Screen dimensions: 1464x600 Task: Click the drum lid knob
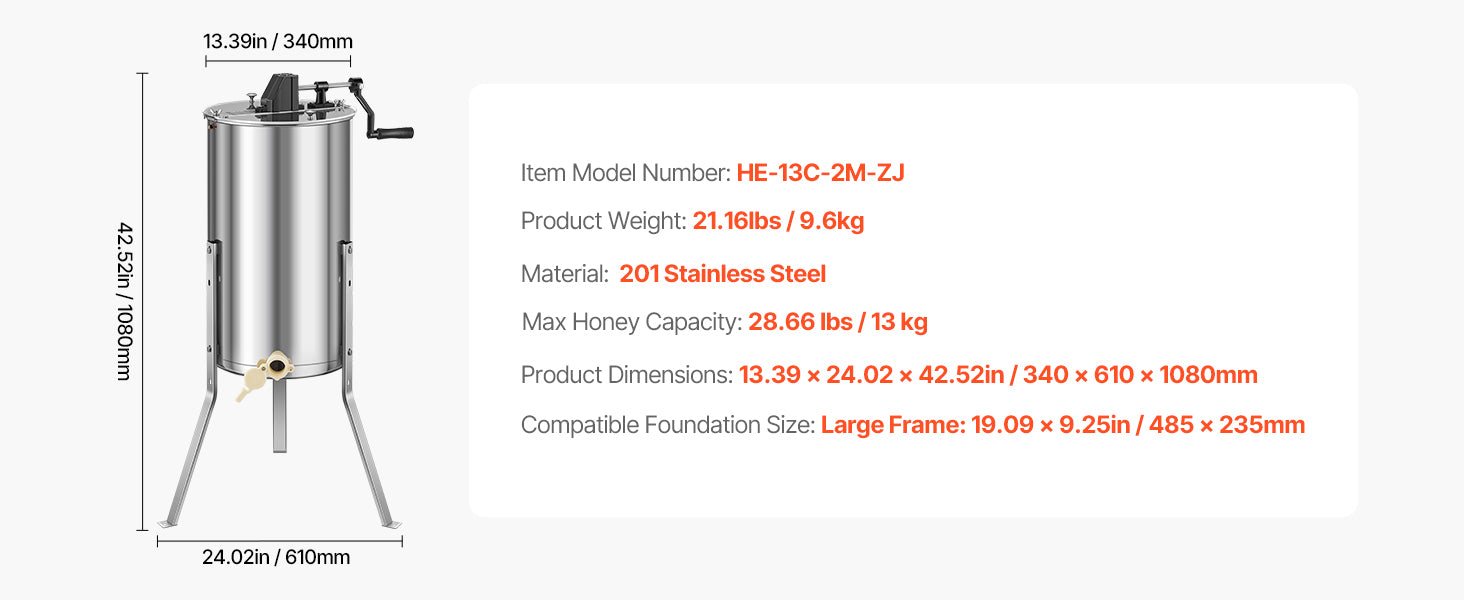(254, 98)
